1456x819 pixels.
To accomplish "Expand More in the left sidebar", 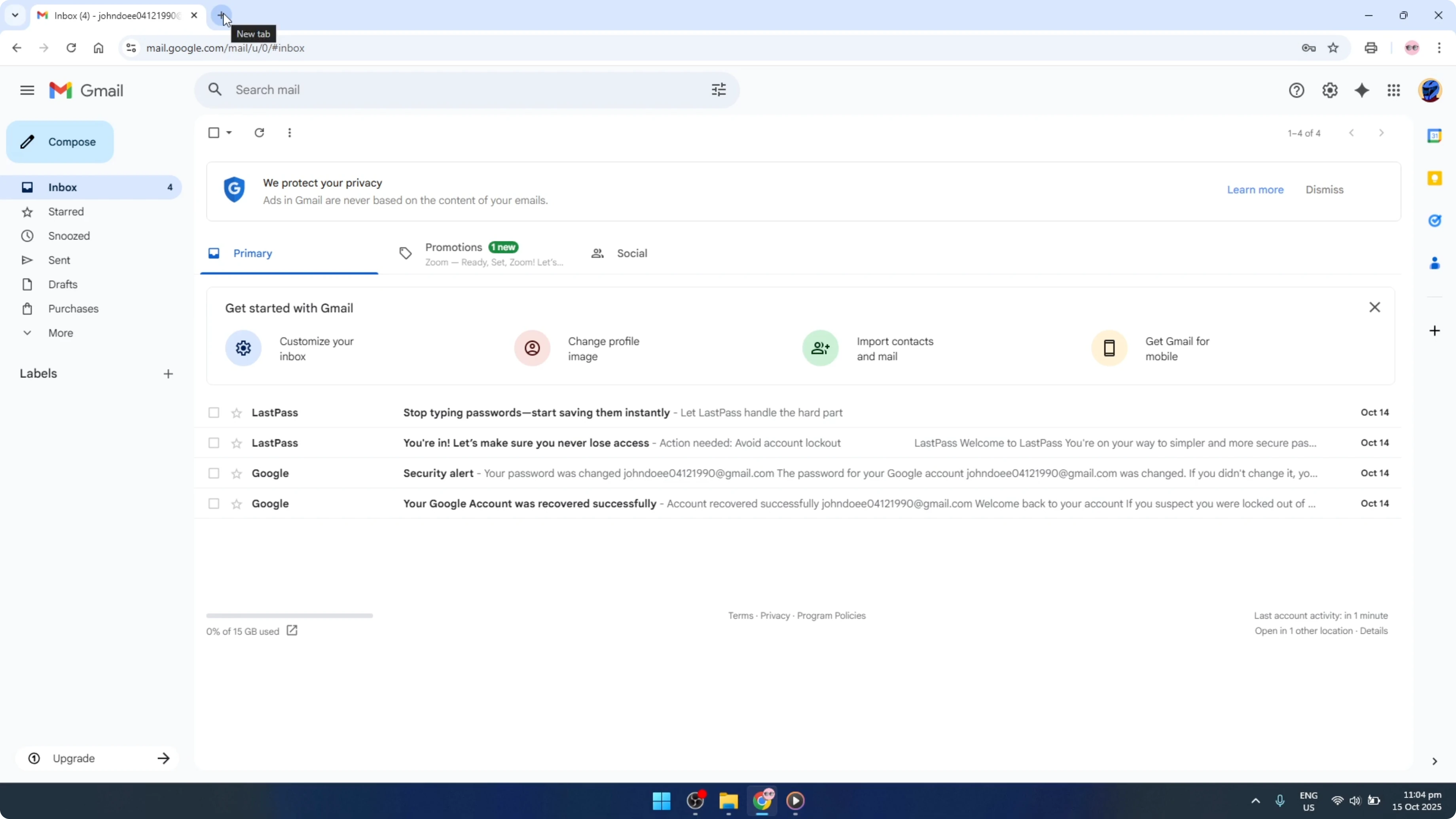I will click(61, 333).
